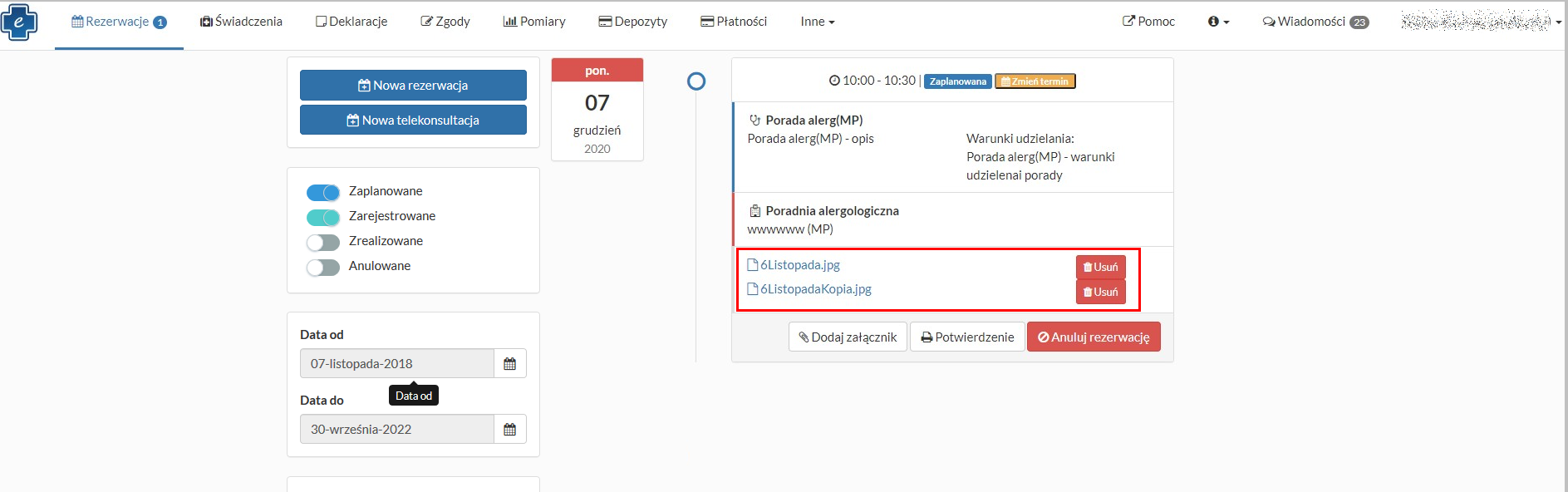The height and width of the screenshot is (492, 1568).
Task: Click the Zaplanowana status badge
Action: tap(958, 81)
